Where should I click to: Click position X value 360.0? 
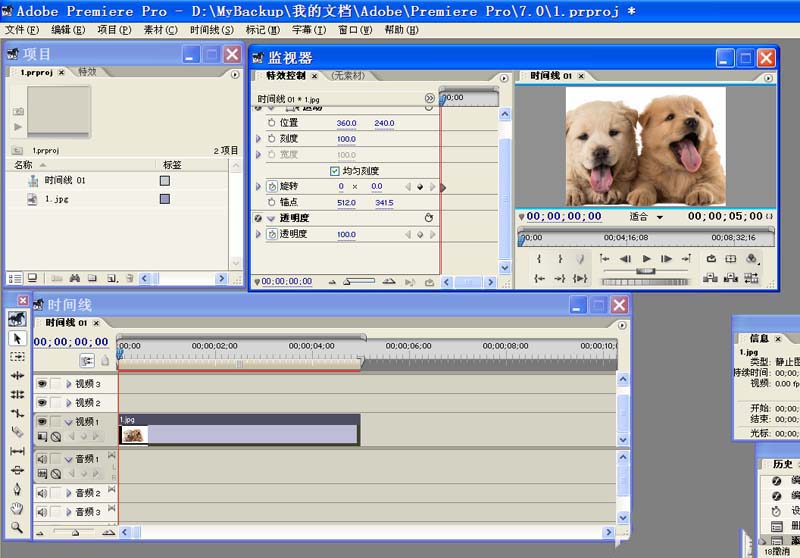coord(346,123)
